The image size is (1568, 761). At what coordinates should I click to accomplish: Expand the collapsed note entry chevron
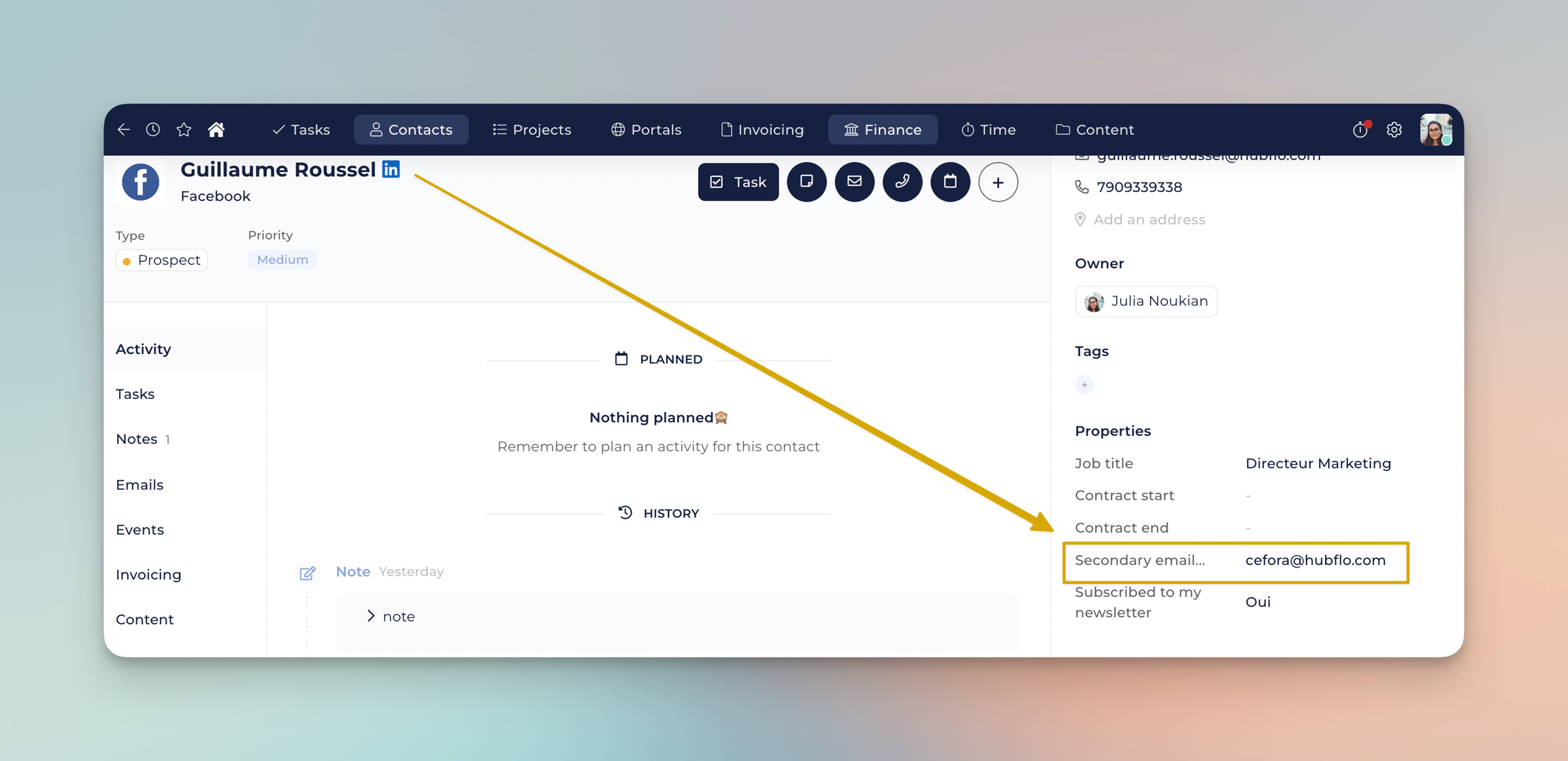[371, 616]
